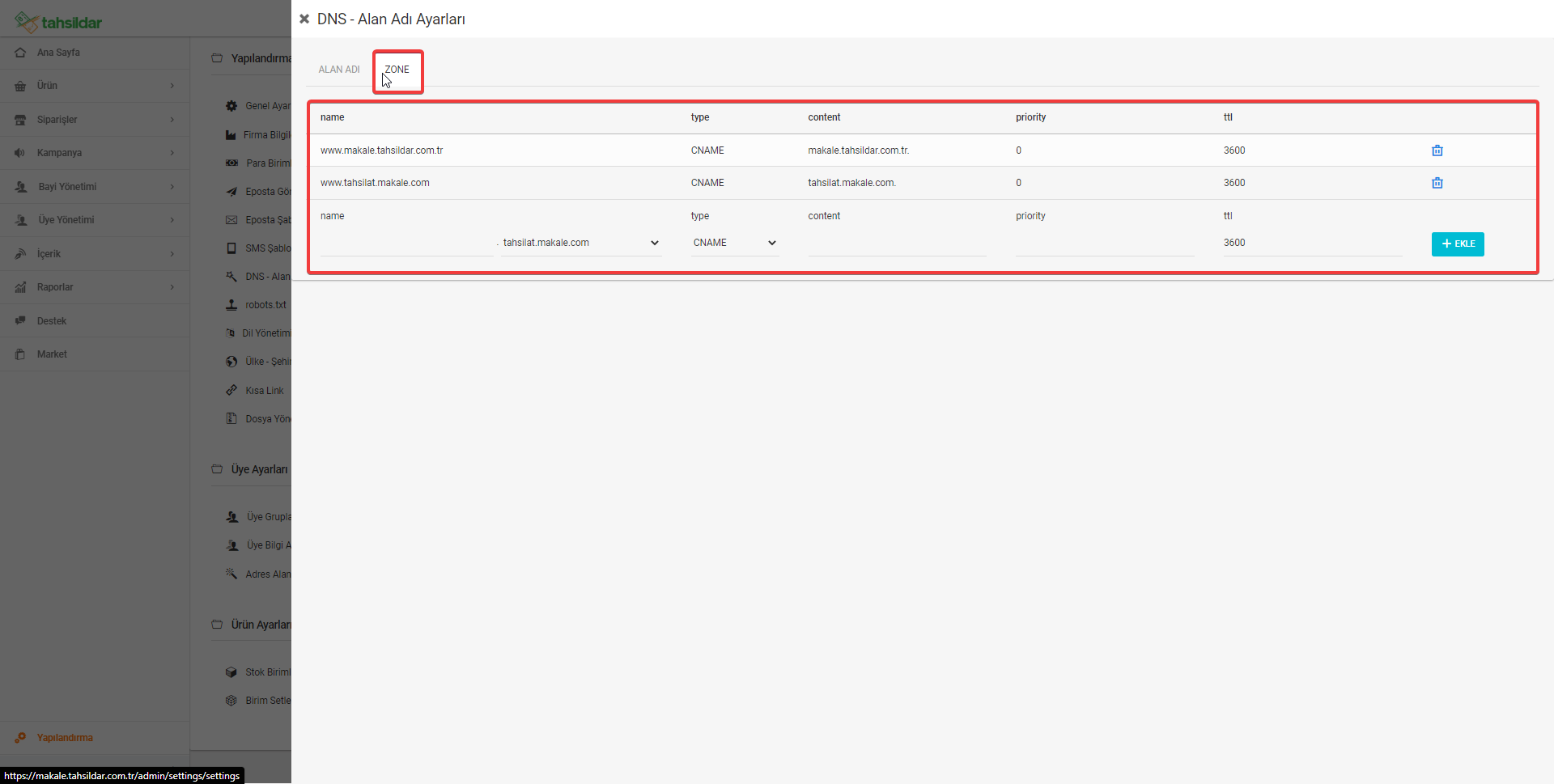Open the Dil Yönetimi settings link
The image size is (1554, 784).
(266, 333)
